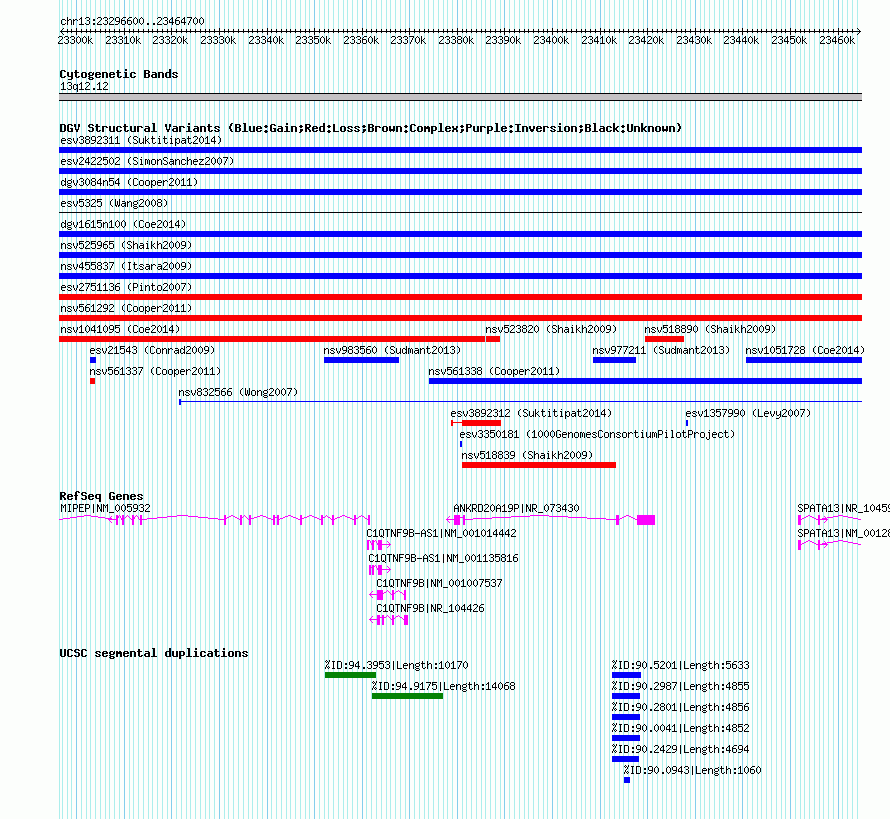Image resolution: width=890 pixels, height=819 pixels.
Task: Open the esv3892312 (Suktitipat2014) variant label
Action: (531, 413)
